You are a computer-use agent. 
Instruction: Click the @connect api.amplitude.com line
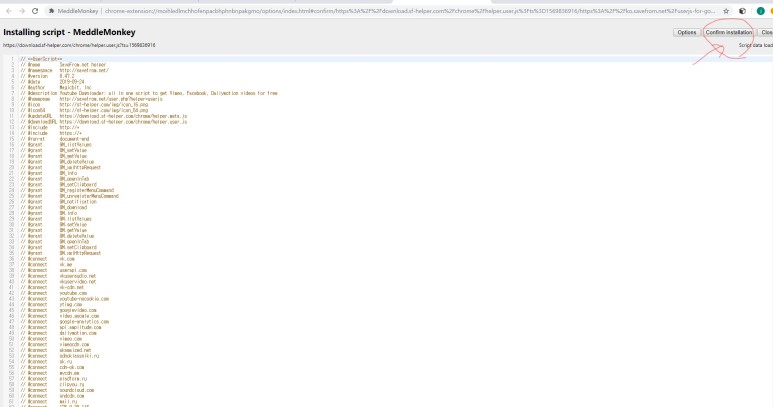[x=61, y=327]
